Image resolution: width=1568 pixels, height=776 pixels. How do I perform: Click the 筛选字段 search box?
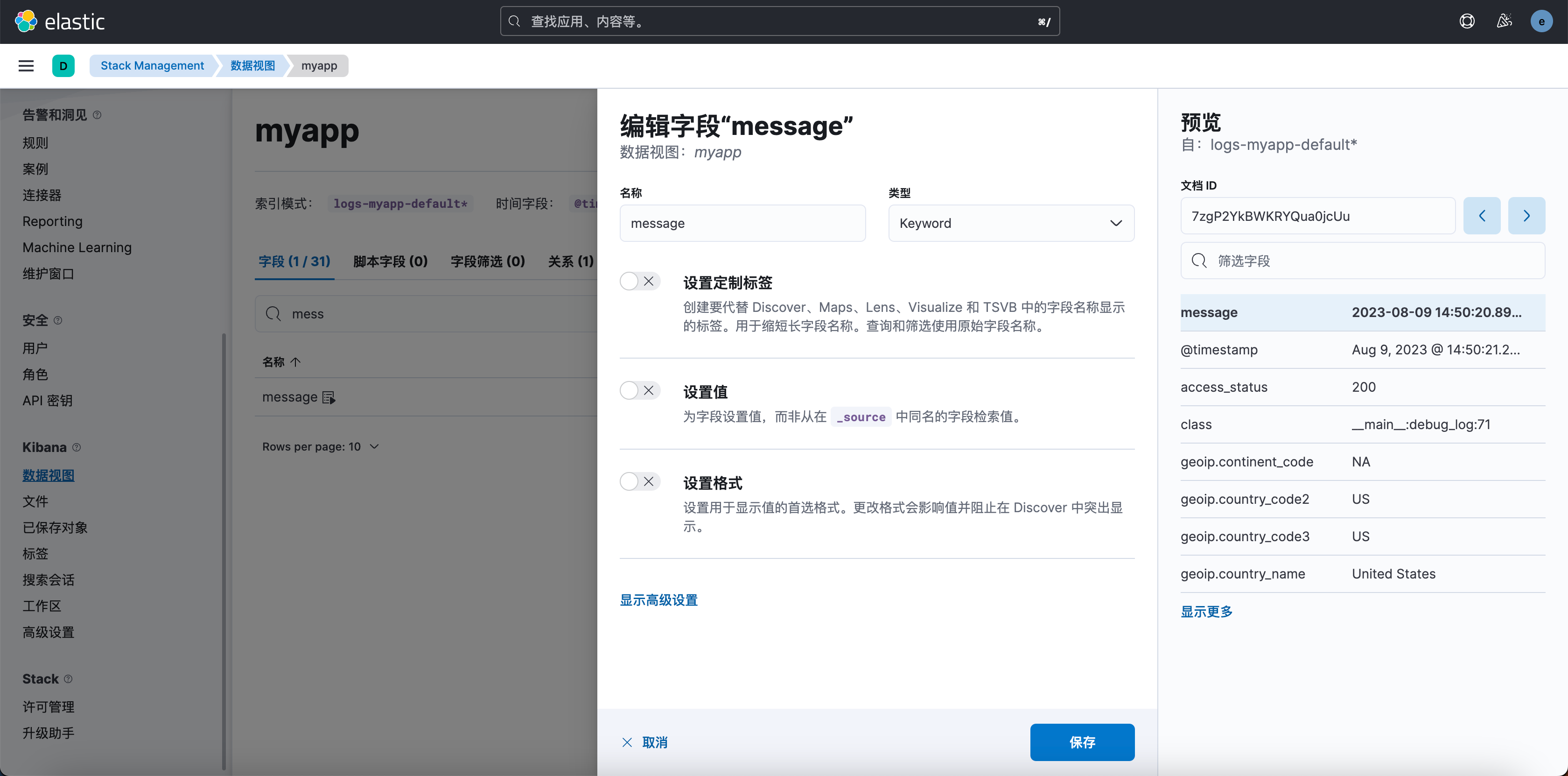click(x=1363, y=261)
